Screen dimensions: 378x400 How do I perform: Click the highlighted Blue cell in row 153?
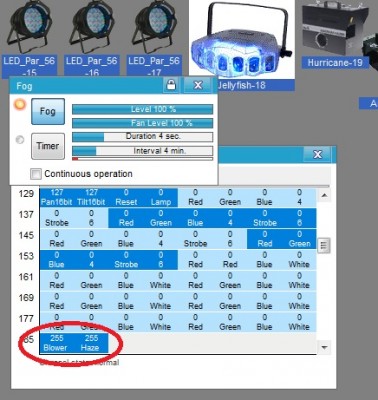point(57,260)
